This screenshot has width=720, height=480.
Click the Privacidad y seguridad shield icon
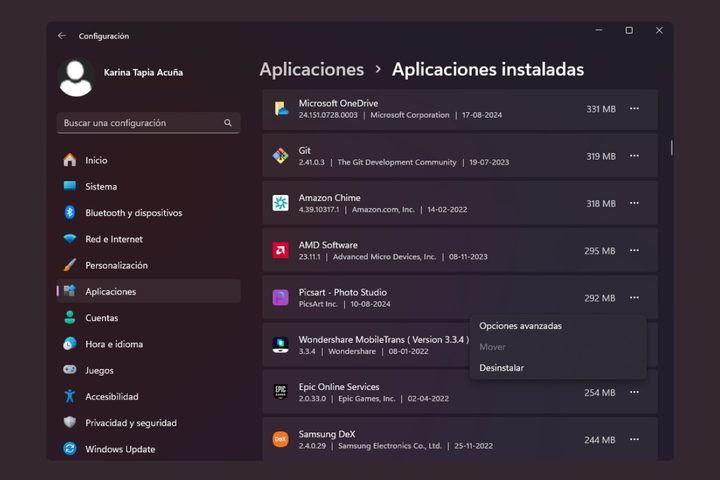tap(70, 422)
